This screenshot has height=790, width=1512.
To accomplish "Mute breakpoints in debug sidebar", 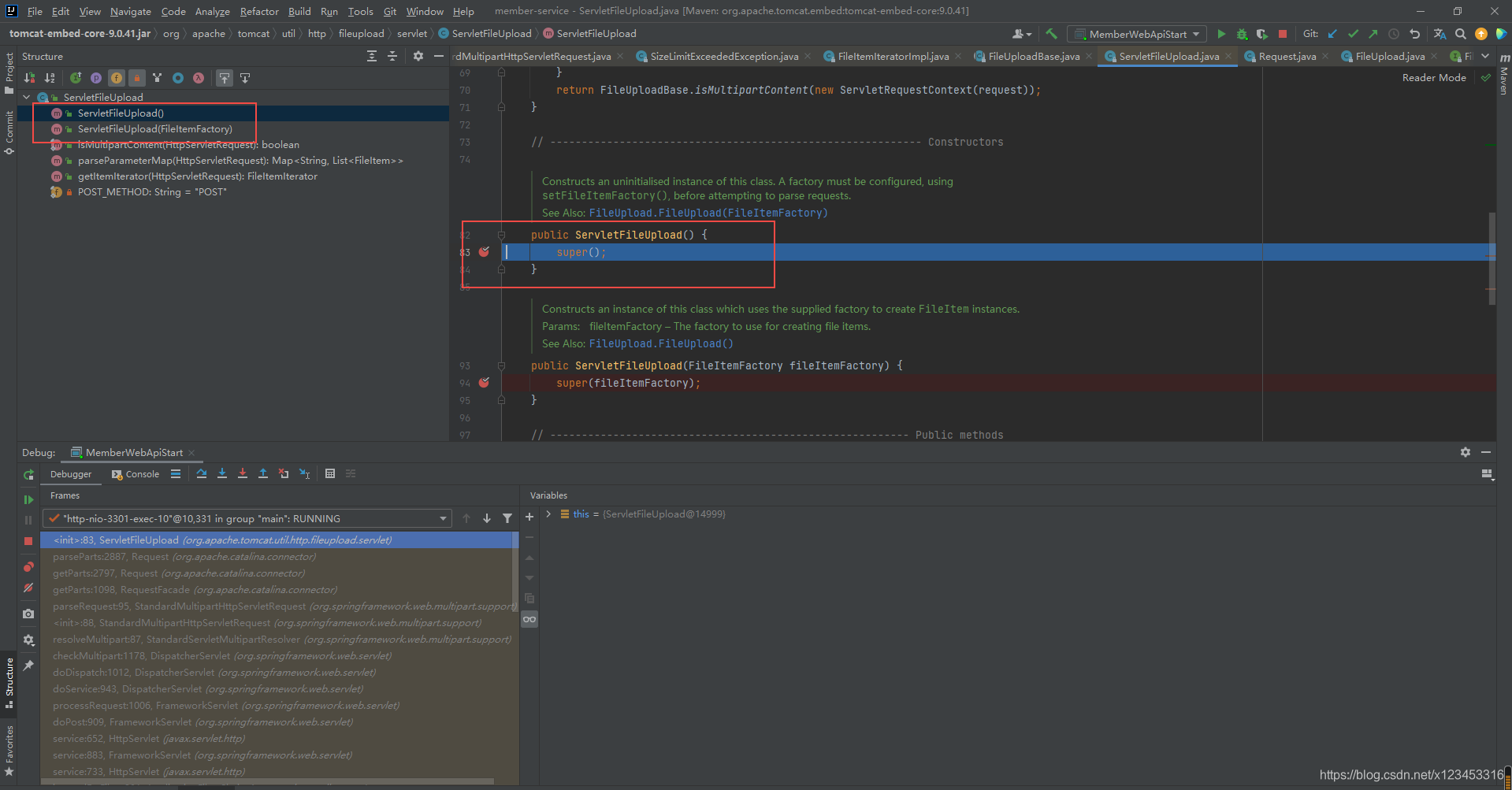I will pyautogui.click(x=28, y=588).
